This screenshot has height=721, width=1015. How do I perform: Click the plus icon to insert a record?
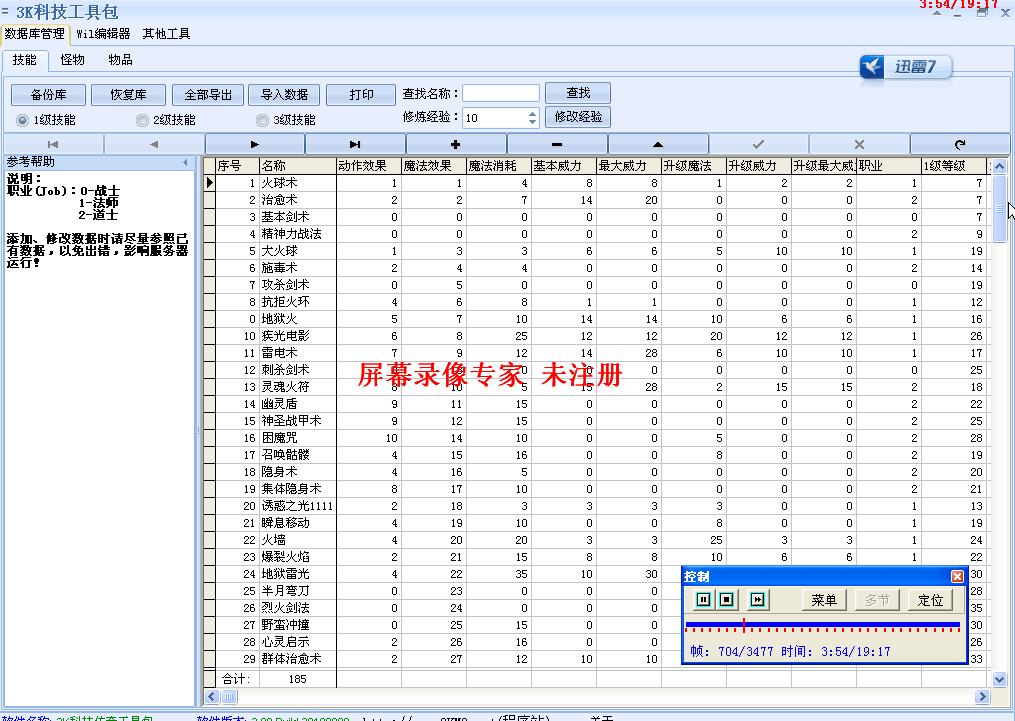457,144
